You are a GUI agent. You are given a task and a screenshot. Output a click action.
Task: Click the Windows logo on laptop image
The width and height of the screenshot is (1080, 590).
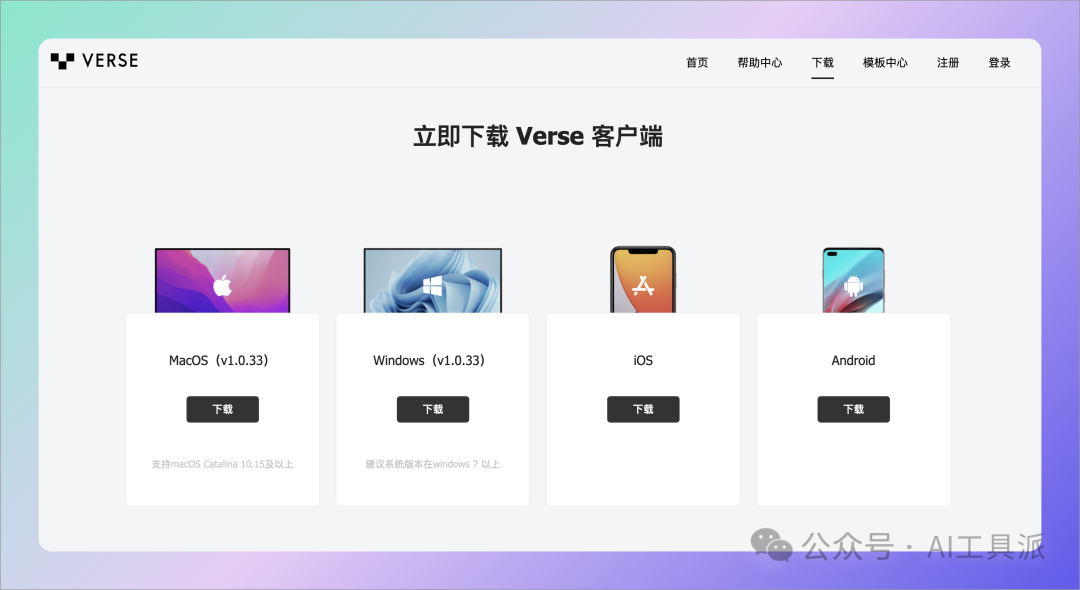coord(433,286)
